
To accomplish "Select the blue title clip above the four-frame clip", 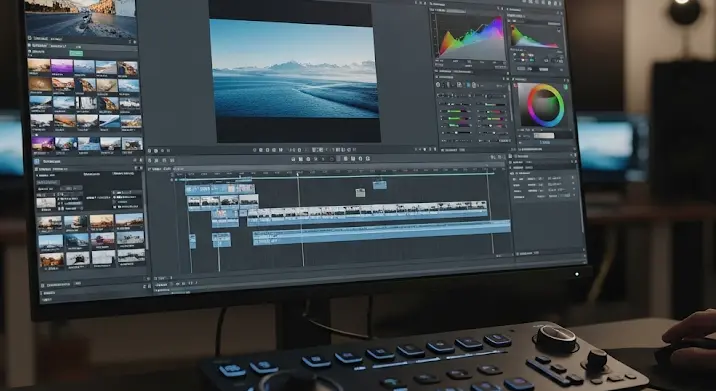I will pyautogui.click(x=220, y=189).
